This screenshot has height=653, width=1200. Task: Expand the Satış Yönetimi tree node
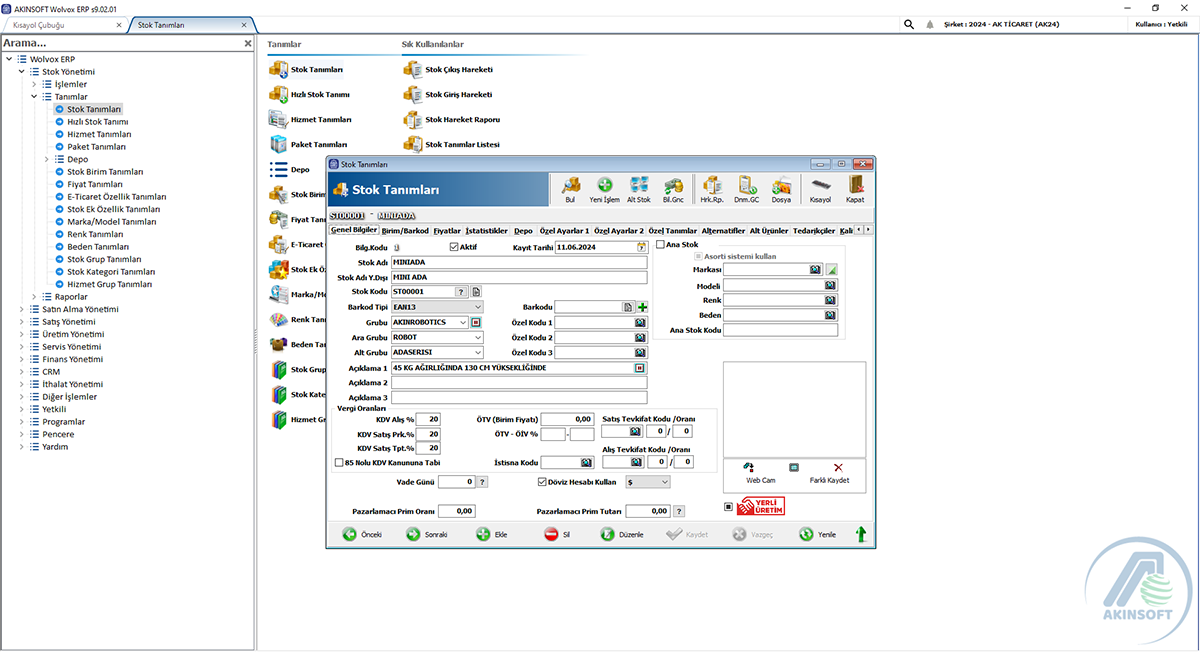tap(22, 321)
